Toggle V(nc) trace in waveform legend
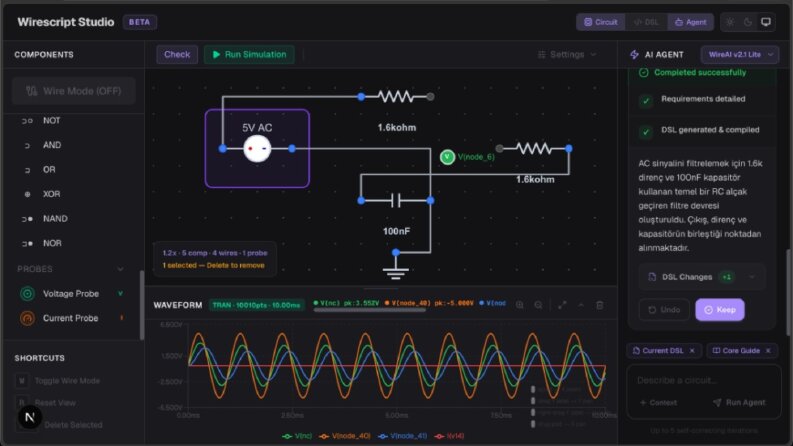793x446 pixels. (297, 436)
